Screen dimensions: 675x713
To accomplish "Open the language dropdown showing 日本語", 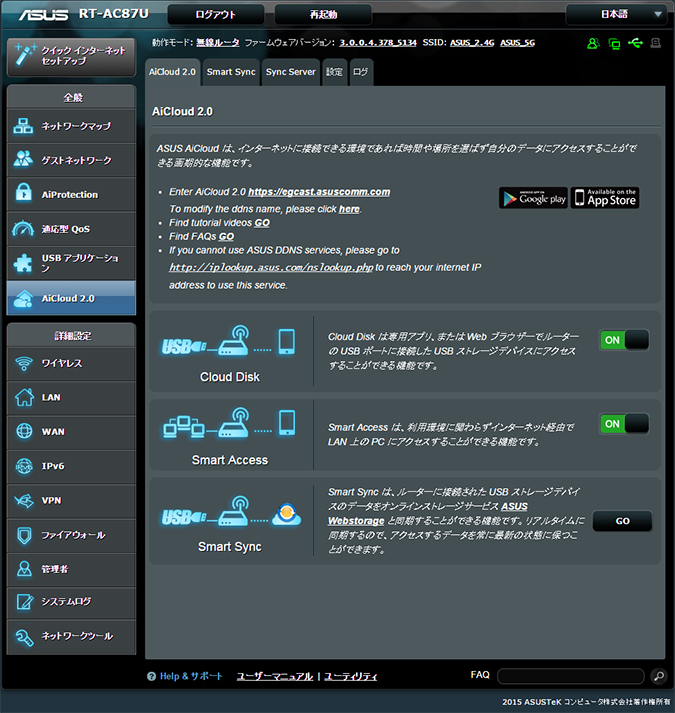I will (619, 14).
